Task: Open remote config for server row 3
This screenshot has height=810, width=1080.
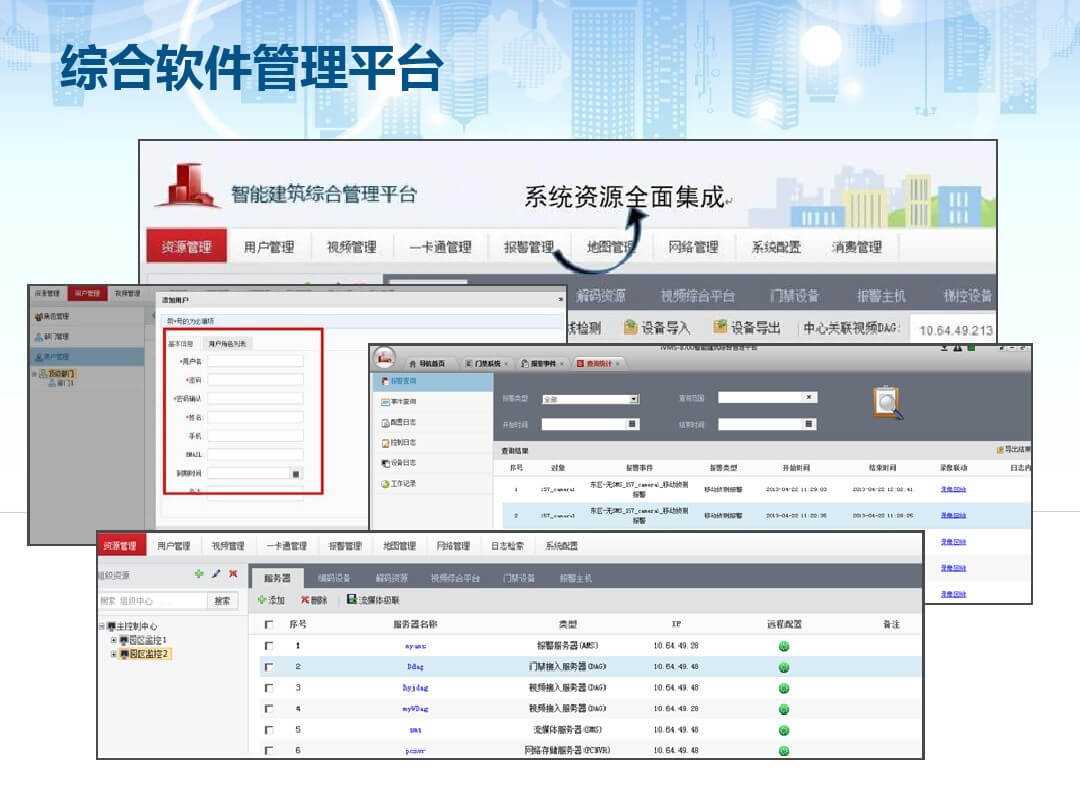Action: (x=784, y=688)
